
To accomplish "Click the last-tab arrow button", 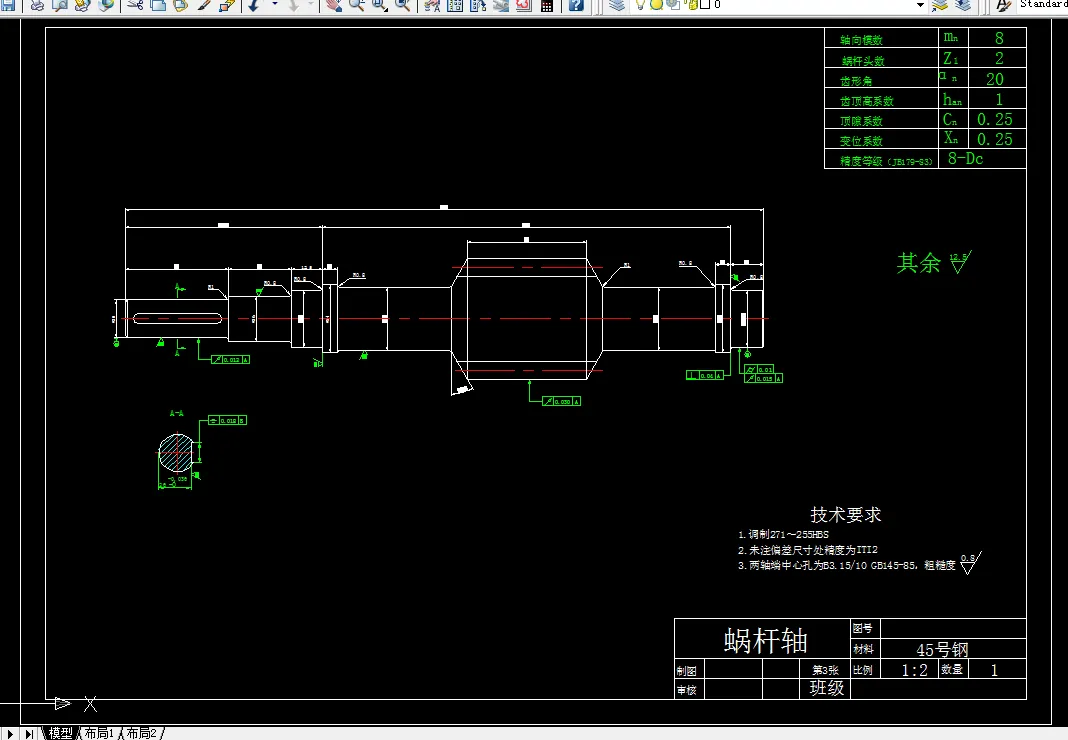I will click(x=29, y=734).
